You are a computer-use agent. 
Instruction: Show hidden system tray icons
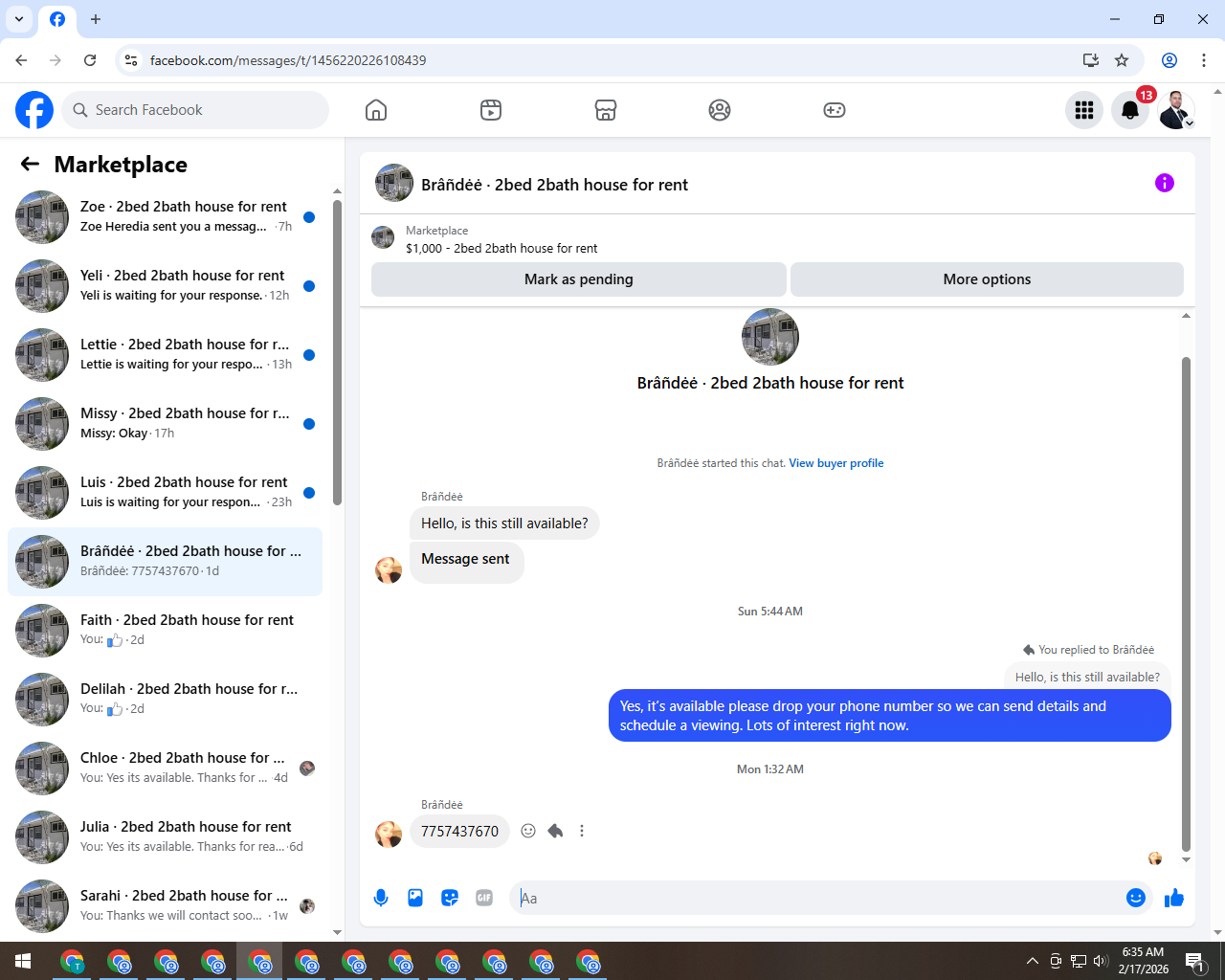1032,961
